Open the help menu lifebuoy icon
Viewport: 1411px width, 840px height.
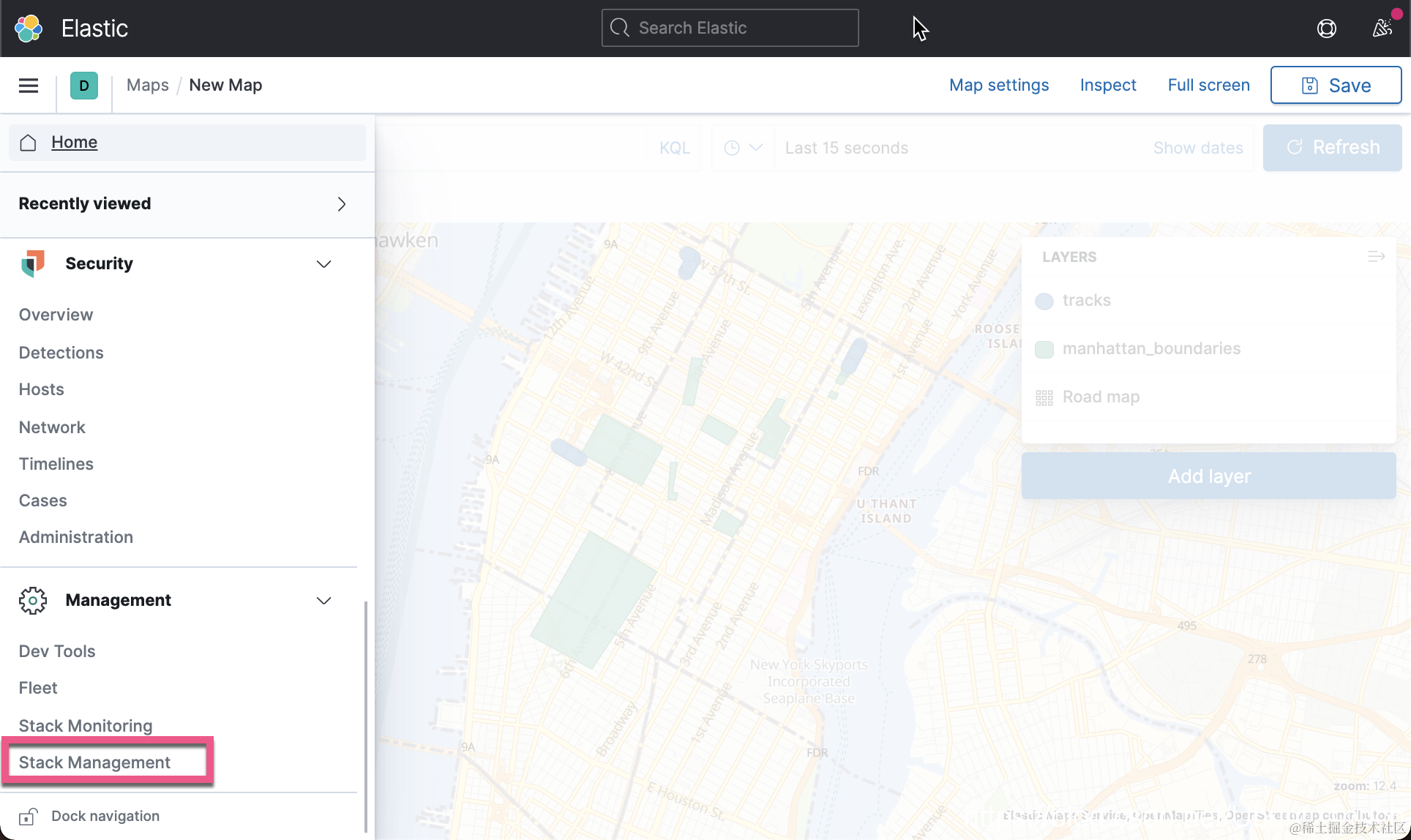[x=1326, y=29]
